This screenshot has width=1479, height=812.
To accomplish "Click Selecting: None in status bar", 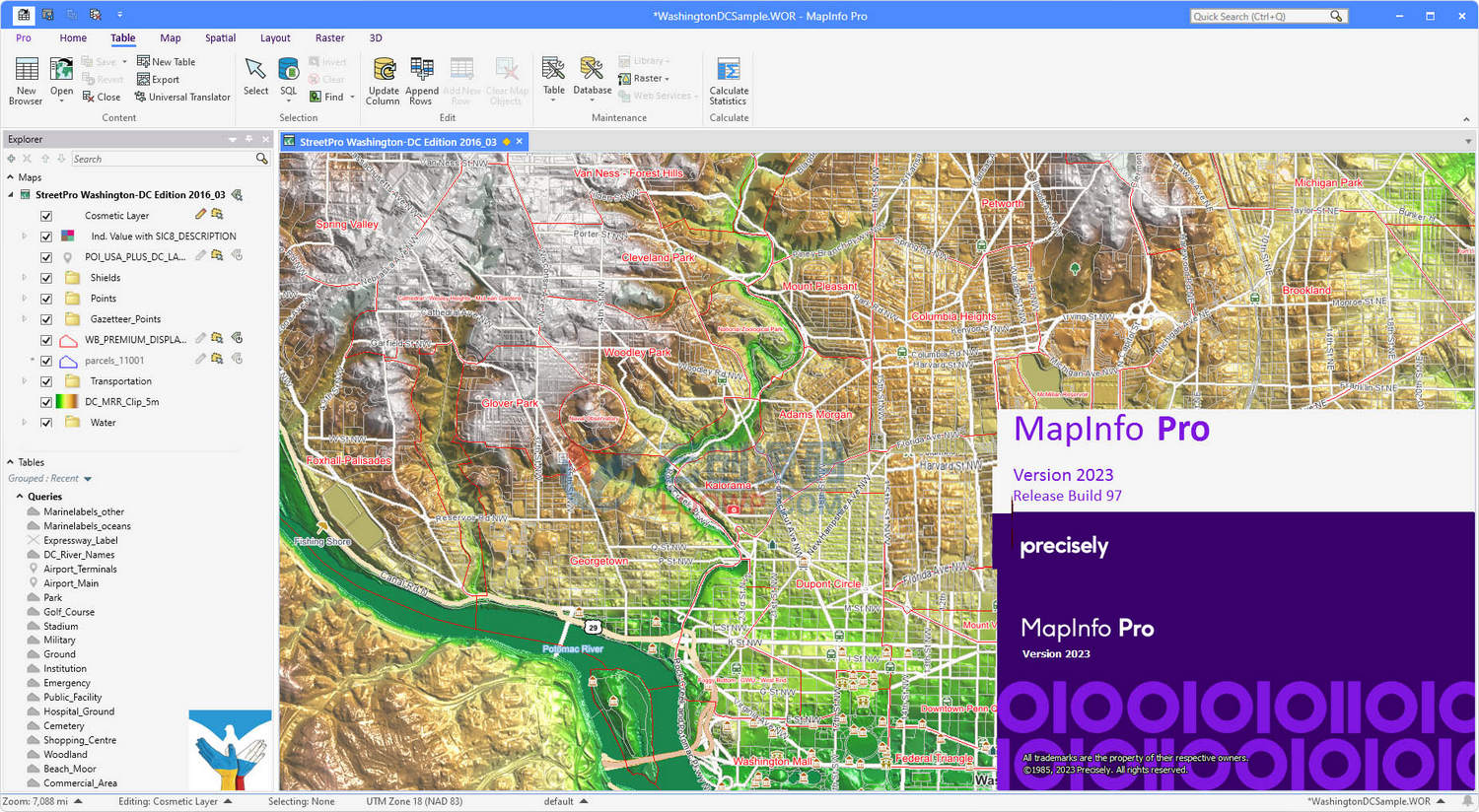I will (x=301, y=801).
